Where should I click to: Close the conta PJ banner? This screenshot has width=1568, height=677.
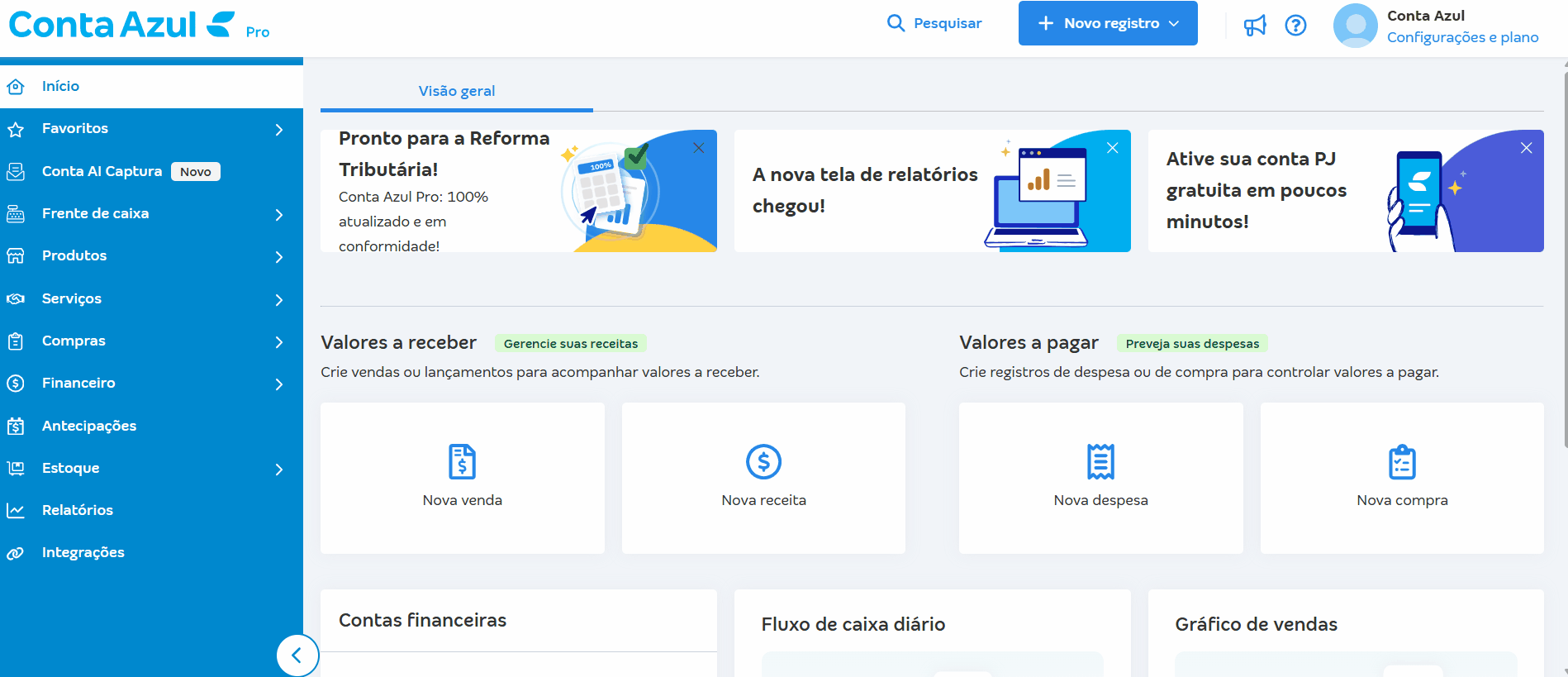click(1527, 148)
